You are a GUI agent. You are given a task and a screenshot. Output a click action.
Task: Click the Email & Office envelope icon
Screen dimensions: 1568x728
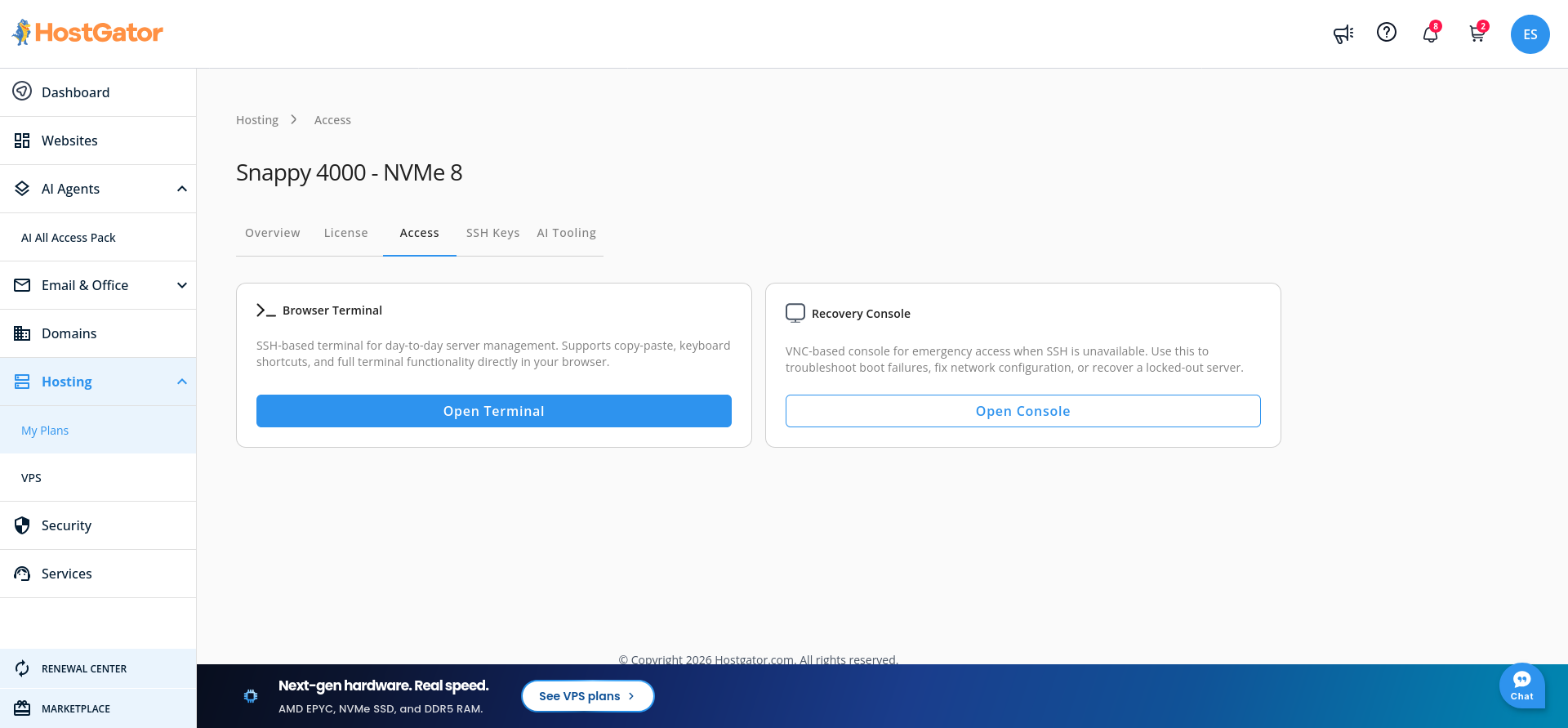(x=22, y=285)
